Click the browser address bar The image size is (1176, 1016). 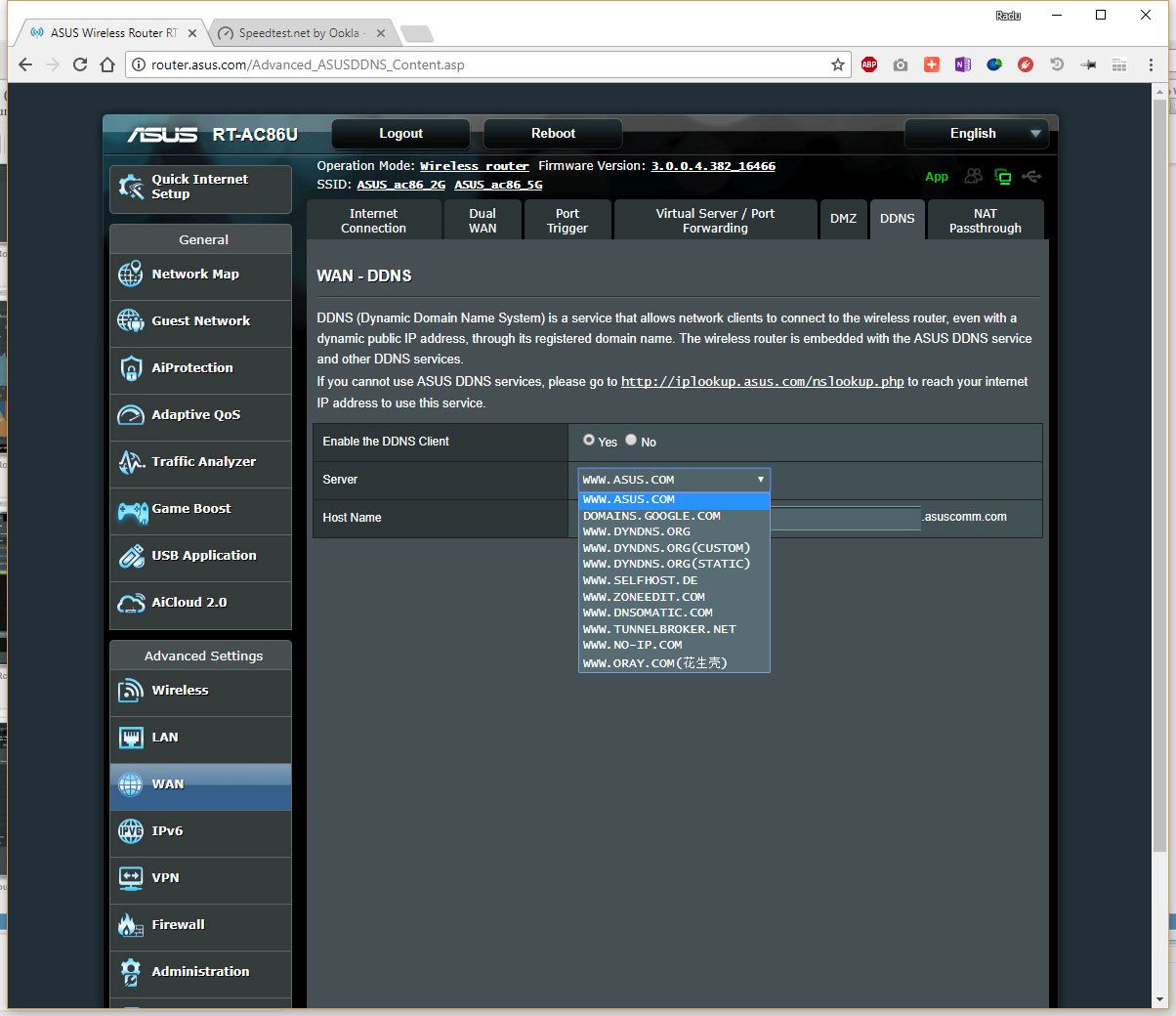(x=488, y=64)
